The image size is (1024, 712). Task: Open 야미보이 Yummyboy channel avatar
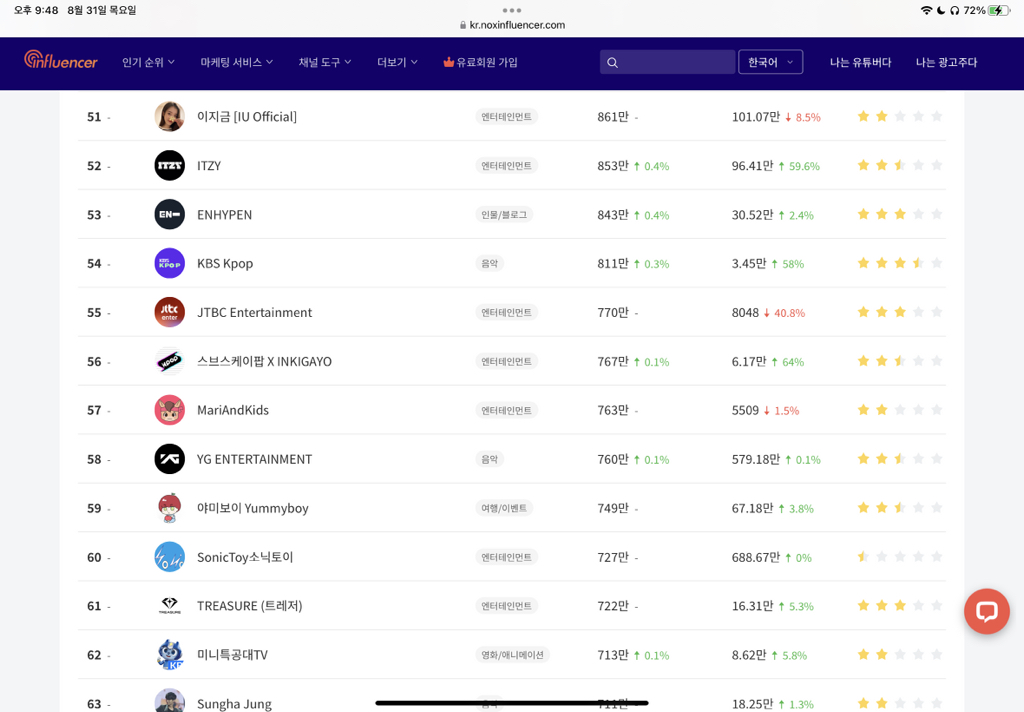tap(169, 508)
